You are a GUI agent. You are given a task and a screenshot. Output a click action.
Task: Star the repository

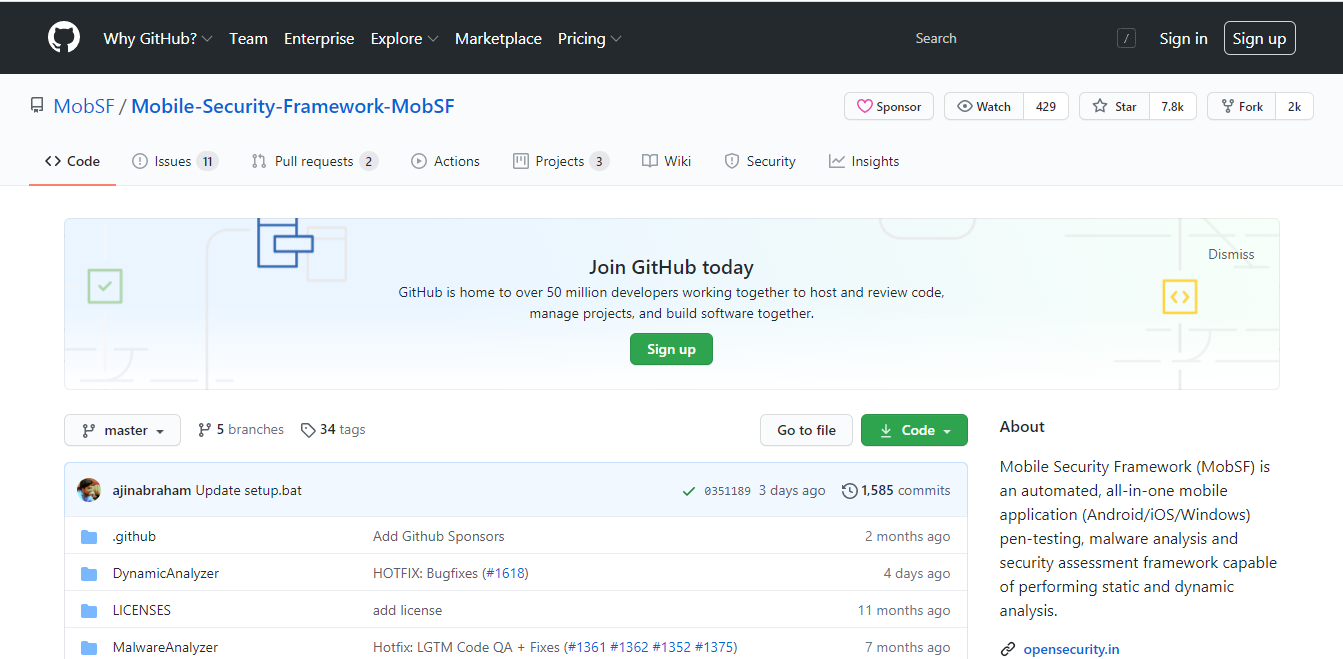(1114, 106)
